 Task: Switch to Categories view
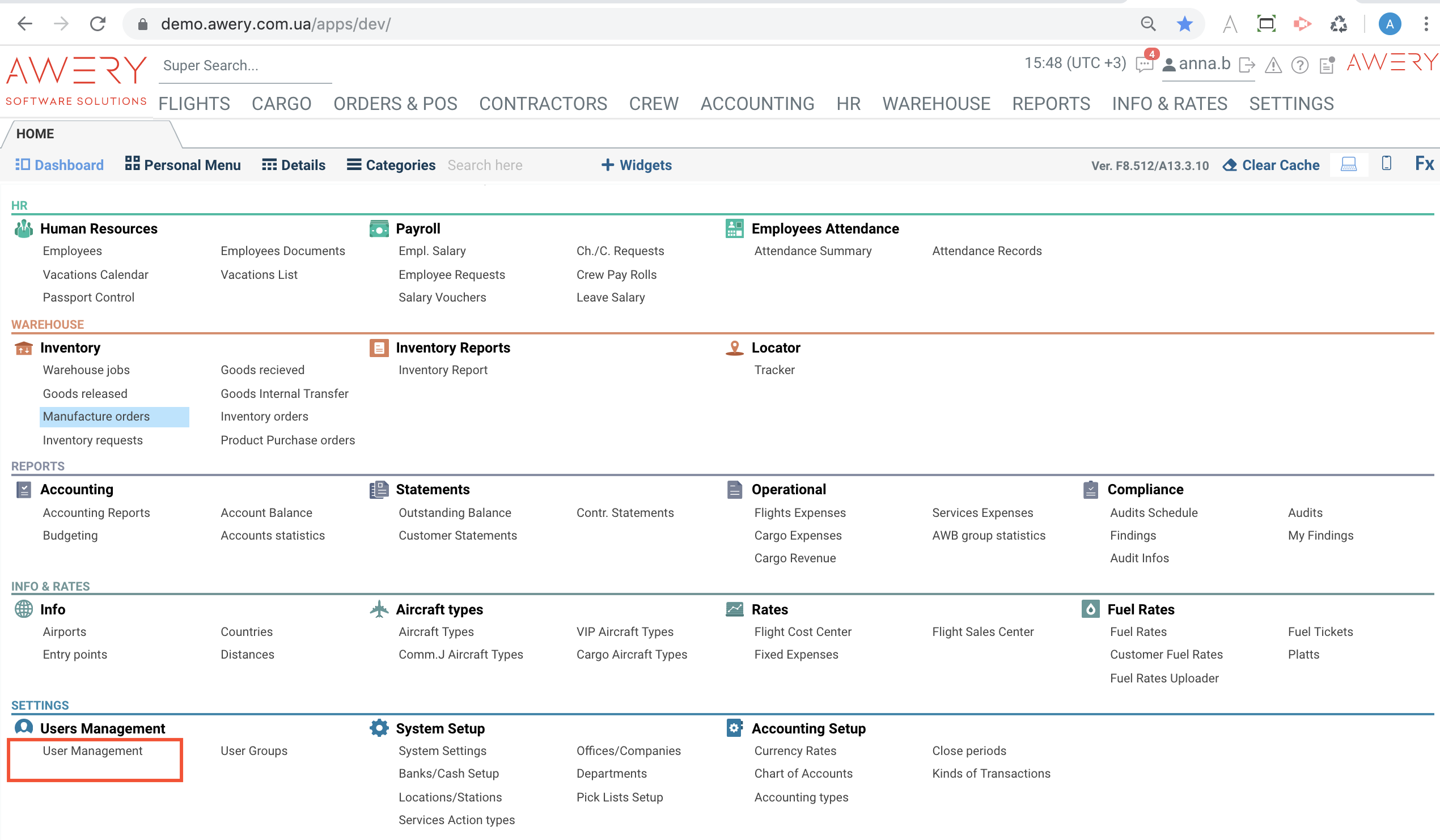[x=391, y=165]
